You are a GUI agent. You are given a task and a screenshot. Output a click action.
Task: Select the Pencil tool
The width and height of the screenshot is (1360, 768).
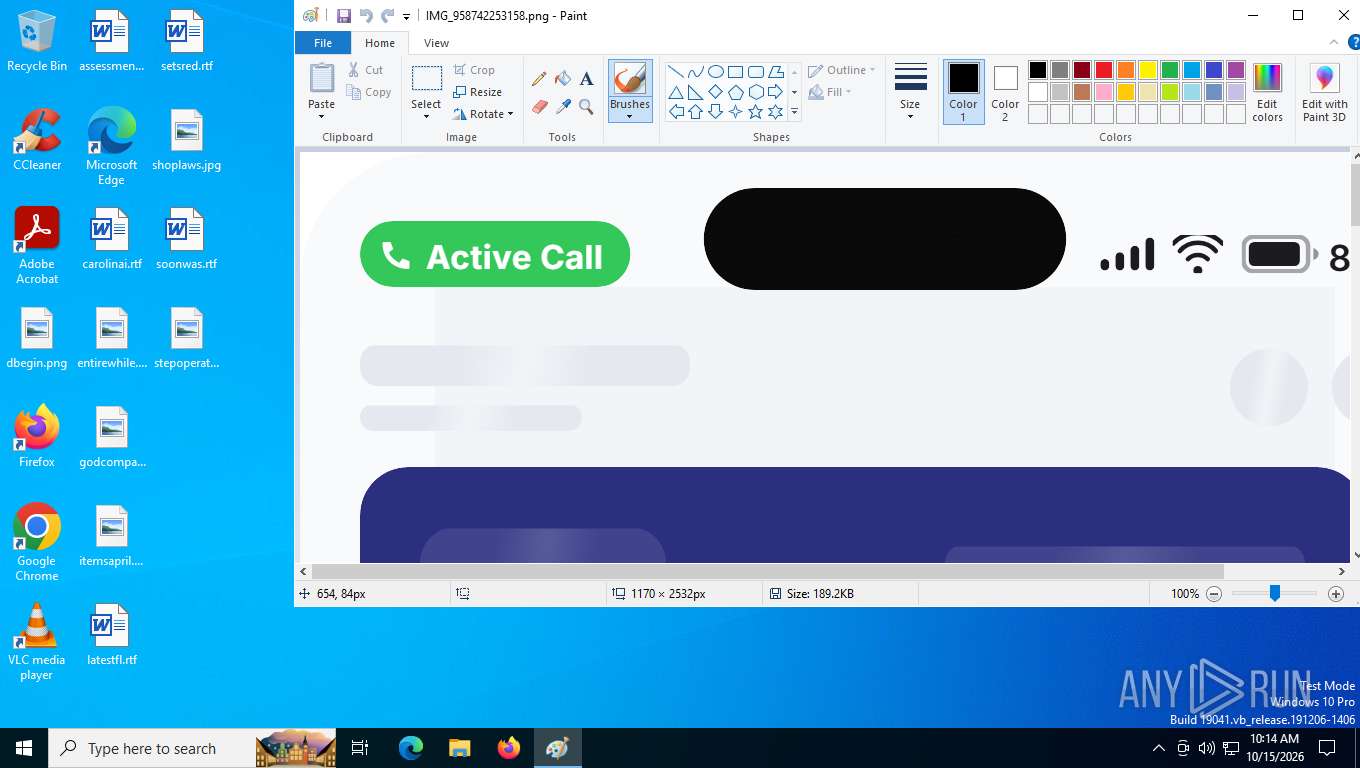(x=539, y=79)
